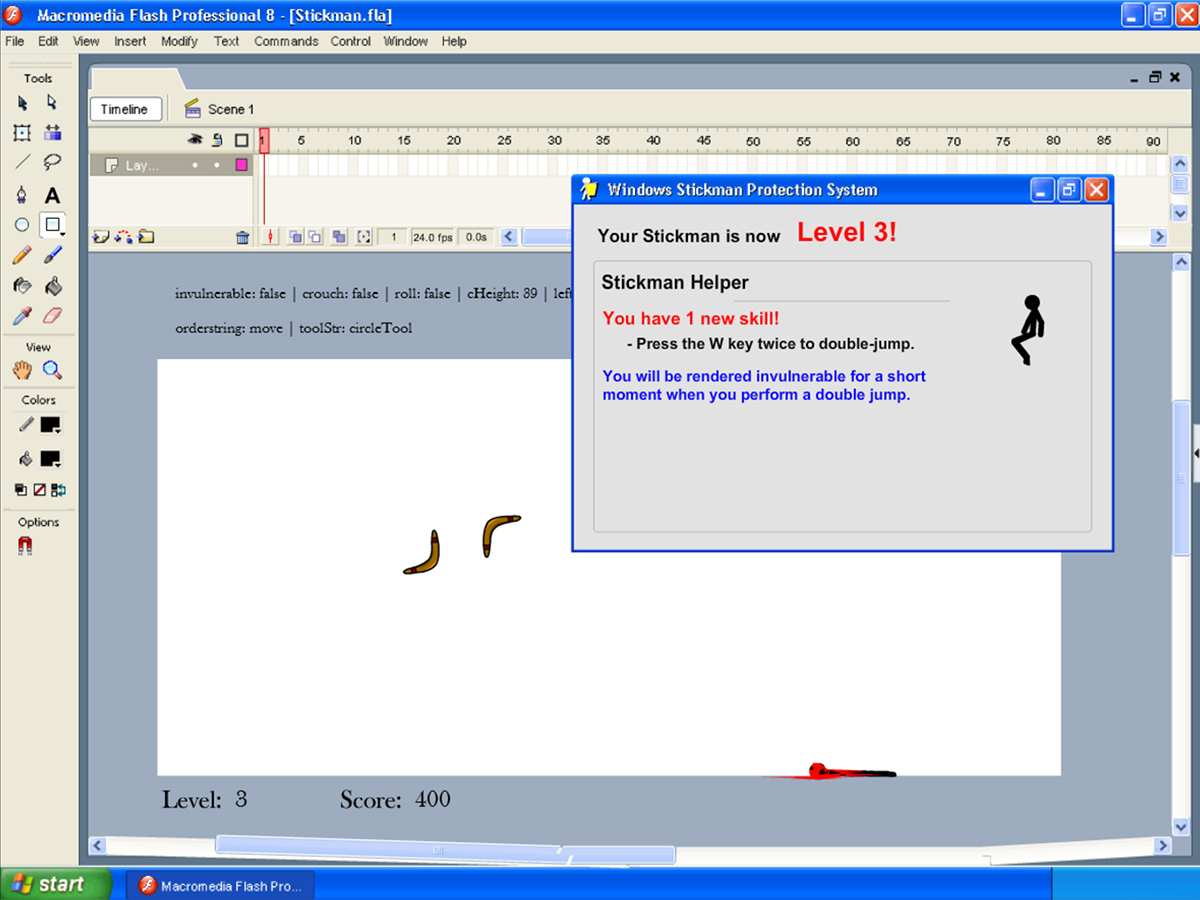Image resolution: width=1200 pixels, height=900 pixels.
Task: Click the Black and White colors button
Action: point(21,490)
